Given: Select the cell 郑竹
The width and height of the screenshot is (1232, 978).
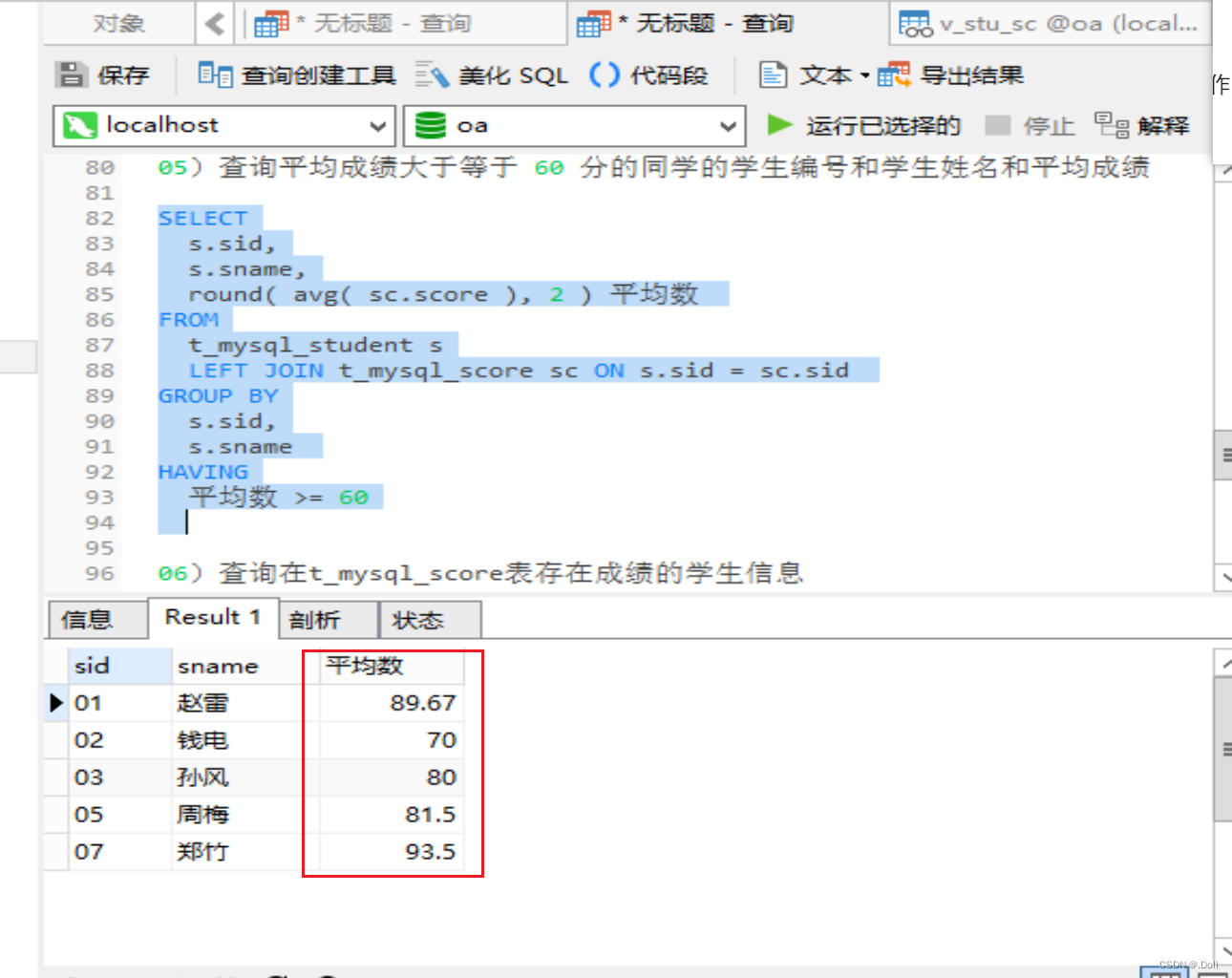Looking at the screenshot, I should click(x=244, y=852).
